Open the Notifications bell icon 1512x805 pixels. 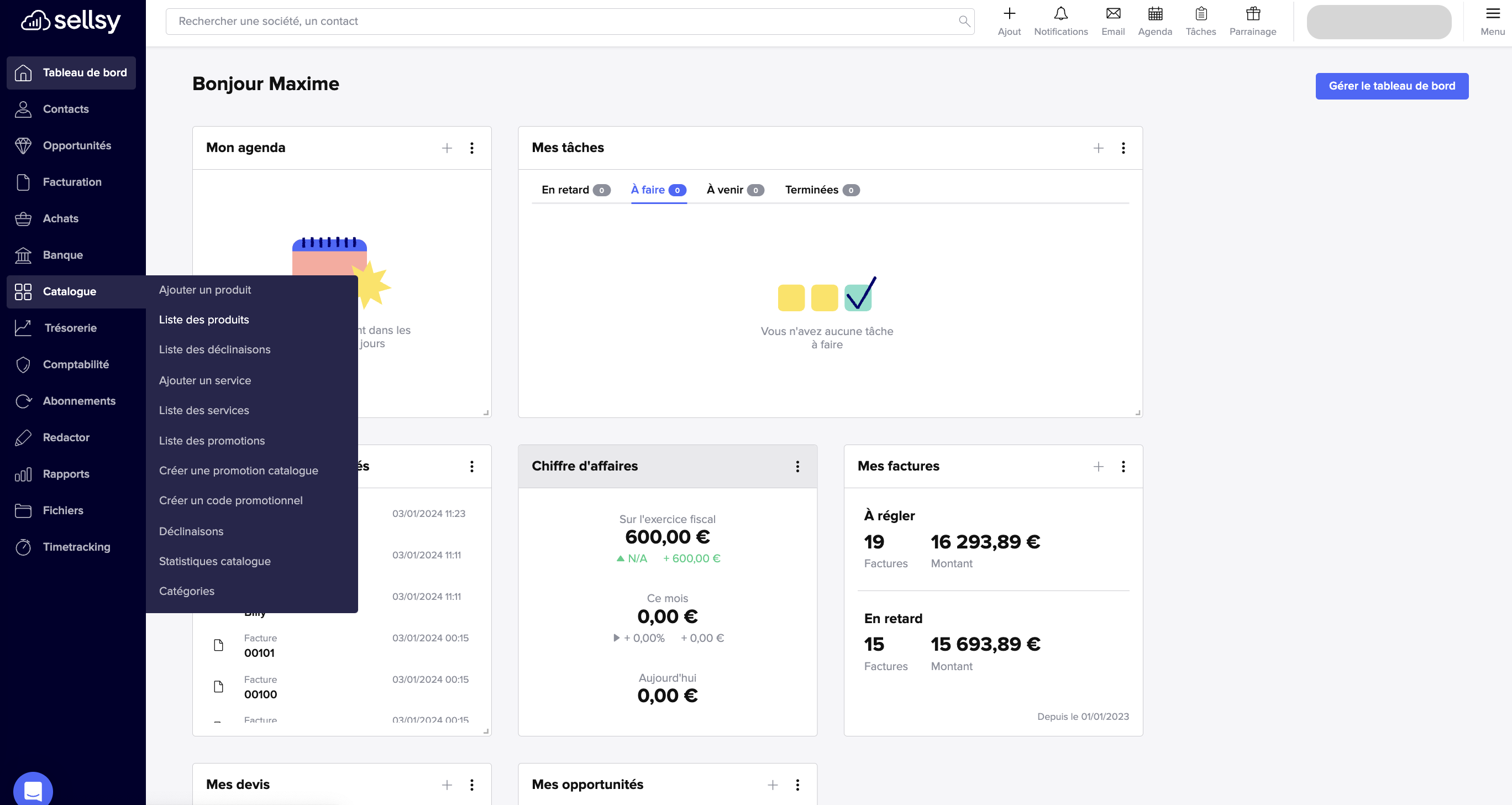(1060, 14)
